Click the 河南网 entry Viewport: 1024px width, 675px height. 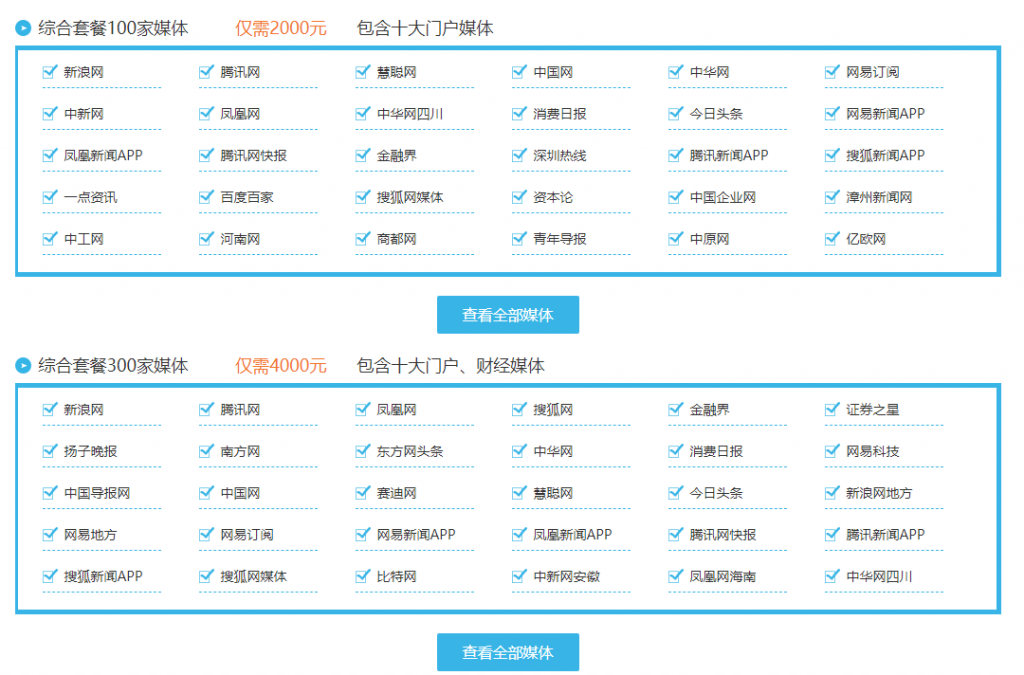(x=240, y=240)
